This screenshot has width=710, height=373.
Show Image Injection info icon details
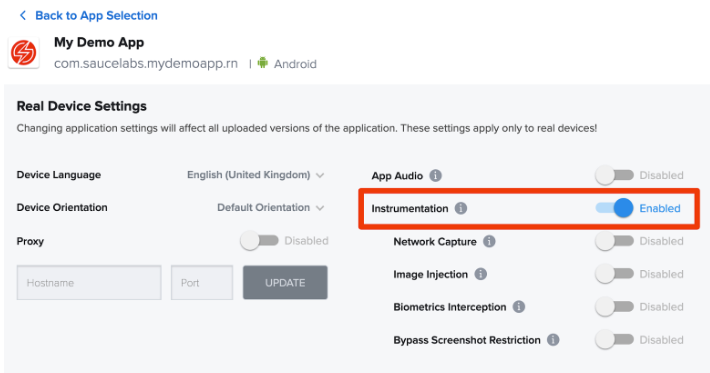[x=480, y=274]
